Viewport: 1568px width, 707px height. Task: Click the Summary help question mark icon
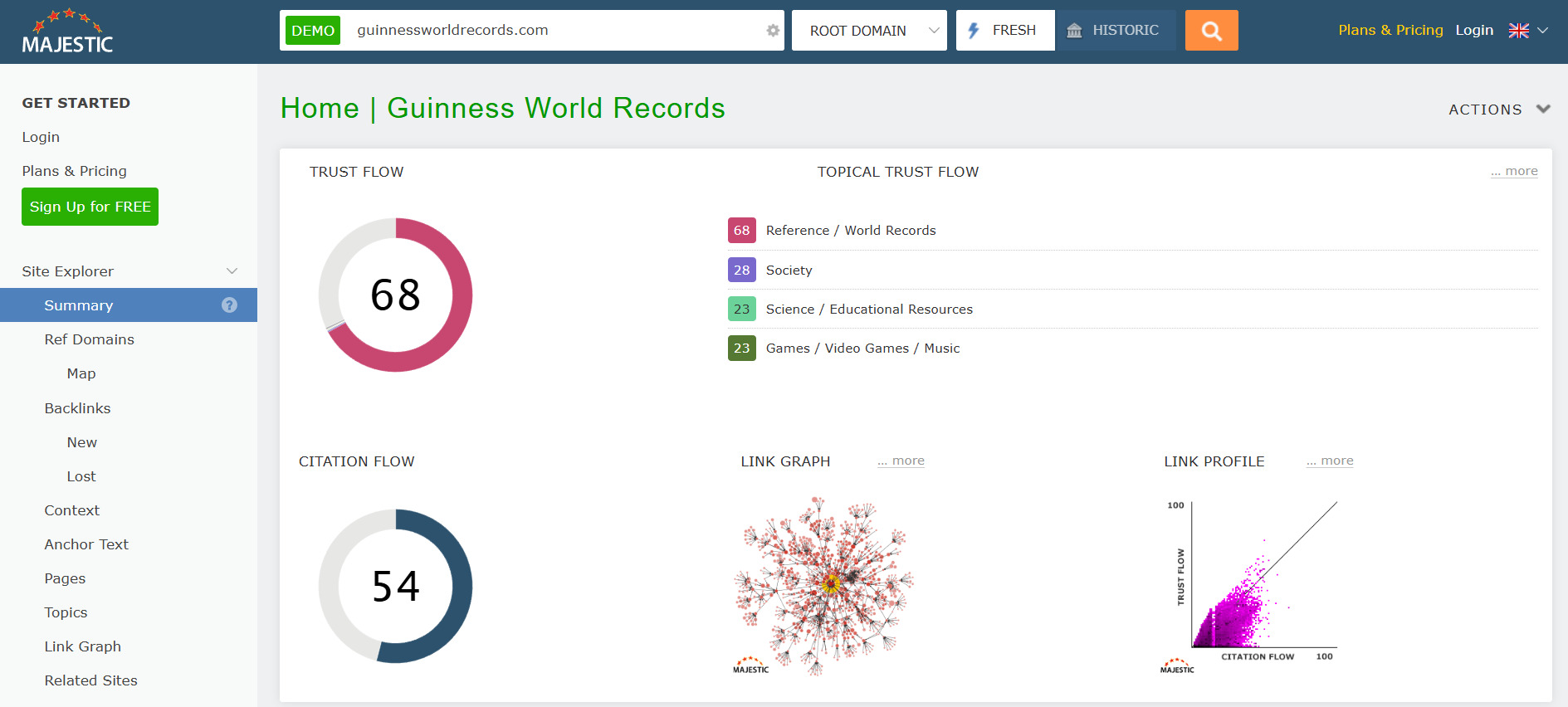[x=229, y=305]
